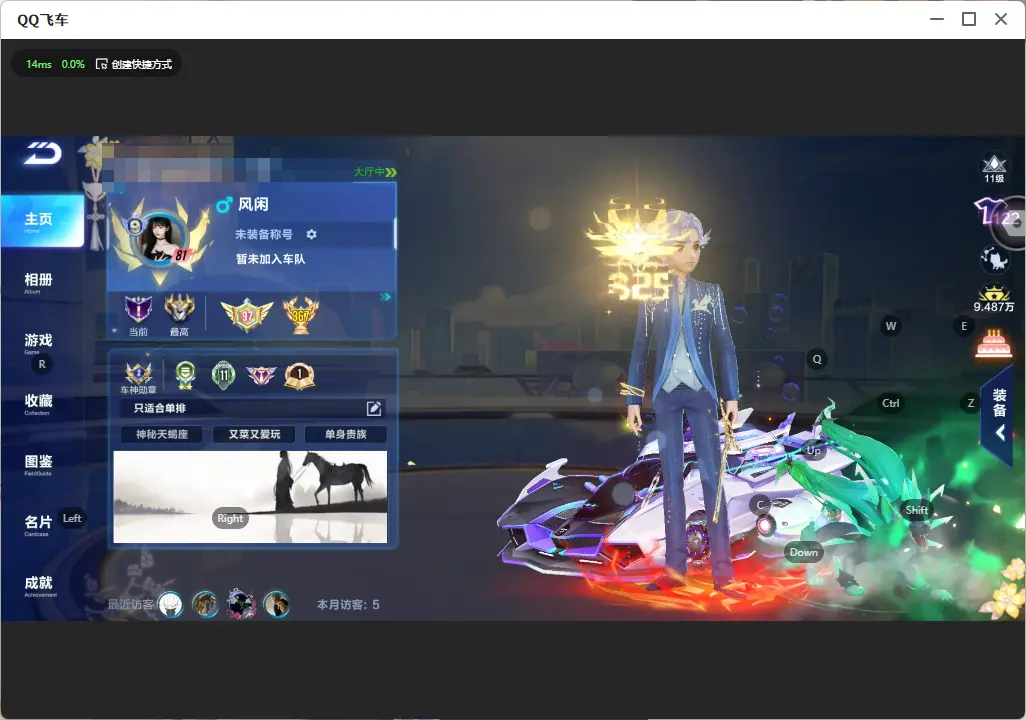Expand the 装备 equipment side panel
1026x720 pixels.
[x=999, y=414]
